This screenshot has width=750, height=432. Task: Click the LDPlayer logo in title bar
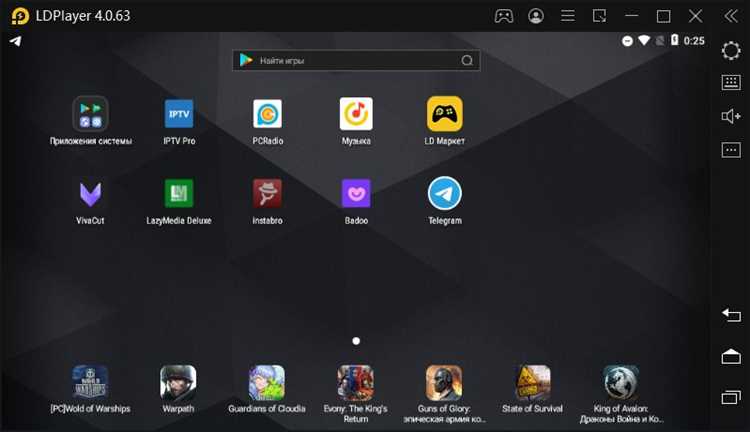20,16
